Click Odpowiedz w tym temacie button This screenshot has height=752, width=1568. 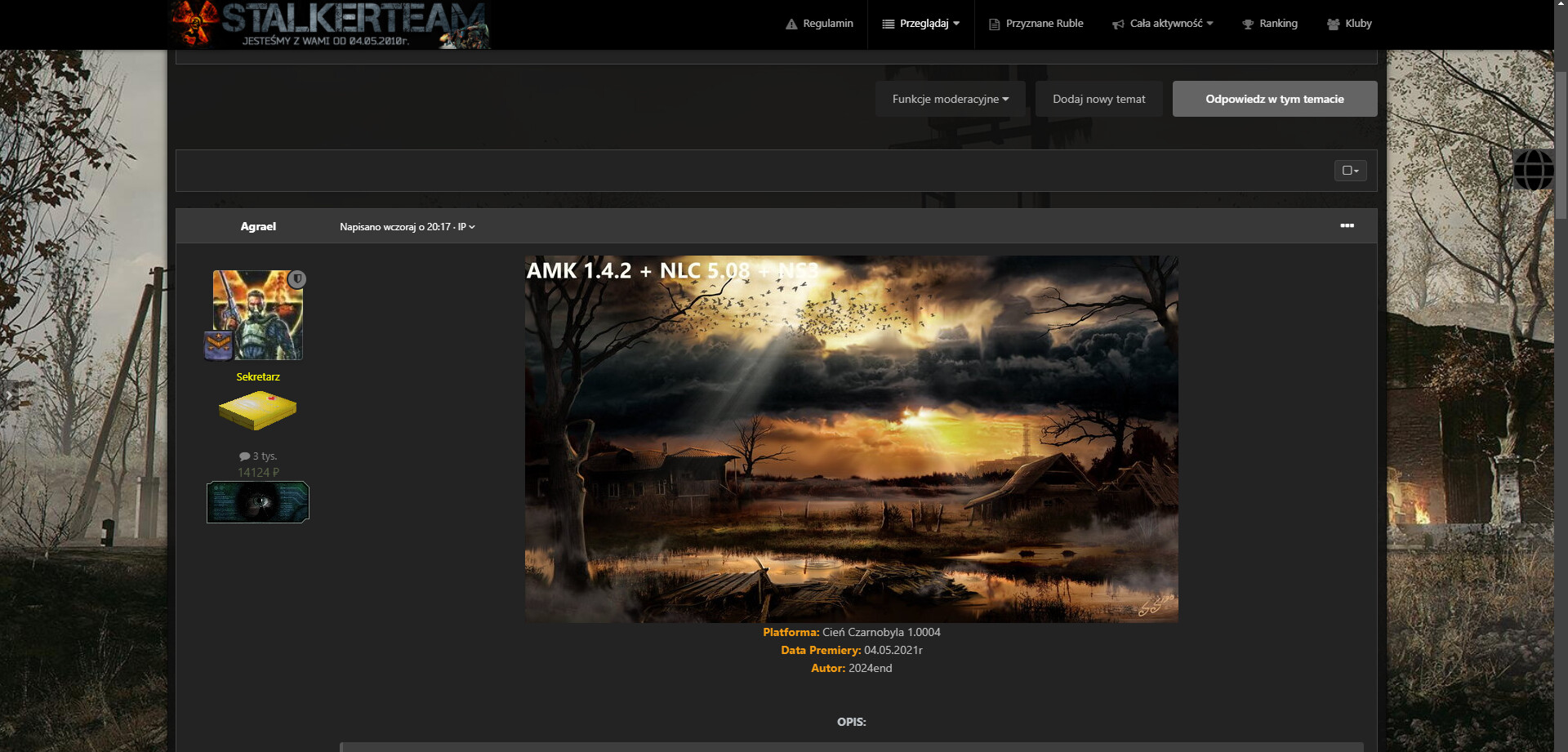click(1275, 99)
